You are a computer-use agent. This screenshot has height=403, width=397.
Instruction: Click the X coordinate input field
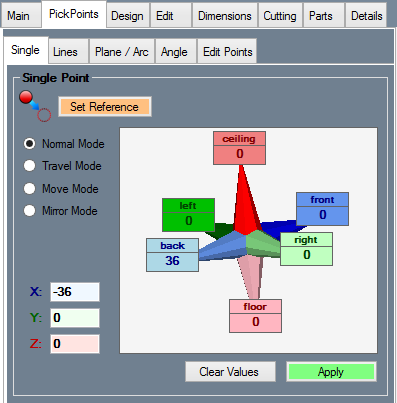tap(75, 292)
